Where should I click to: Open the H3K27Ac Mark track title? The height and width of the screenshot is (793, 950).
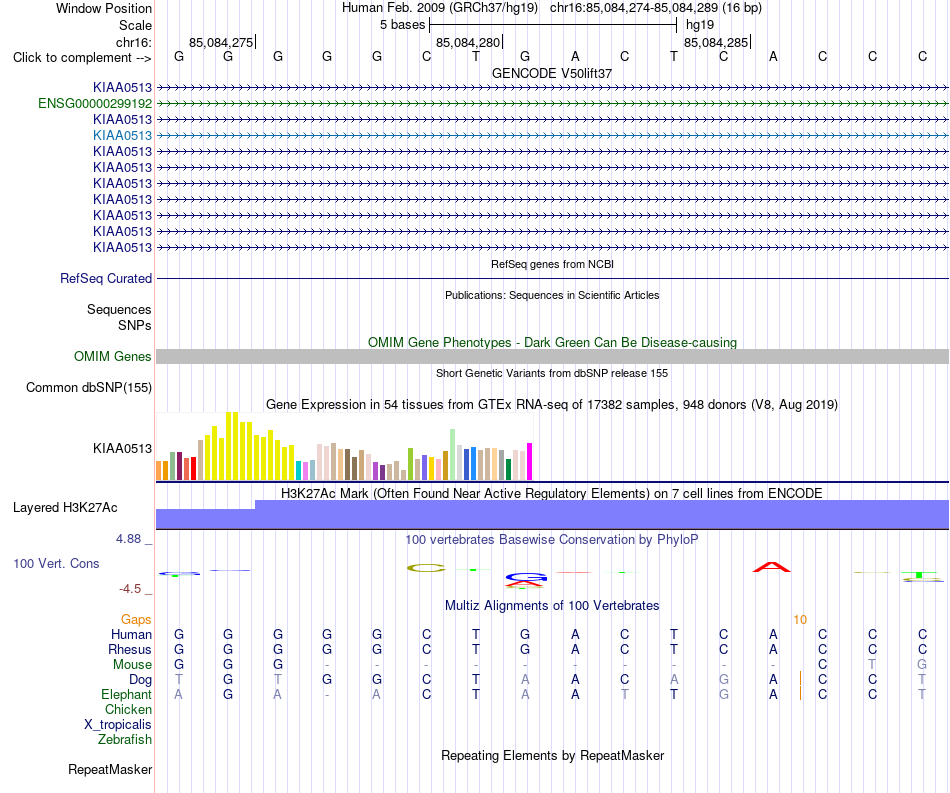(x=552, y=494)
